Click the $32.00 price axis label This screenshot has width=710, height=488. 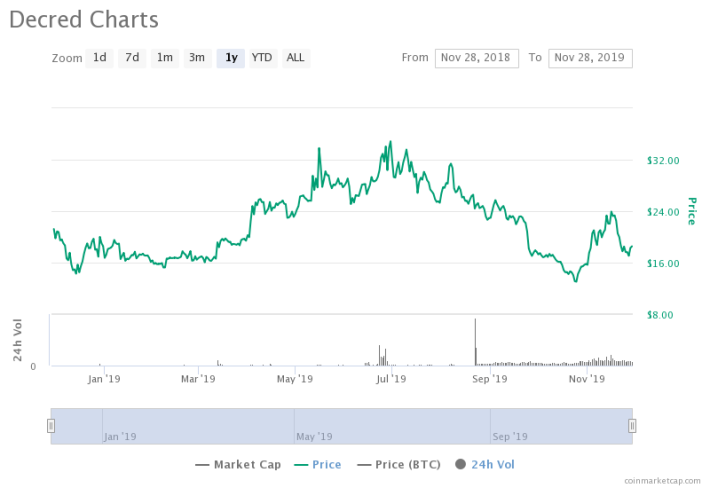coord(663,161)
